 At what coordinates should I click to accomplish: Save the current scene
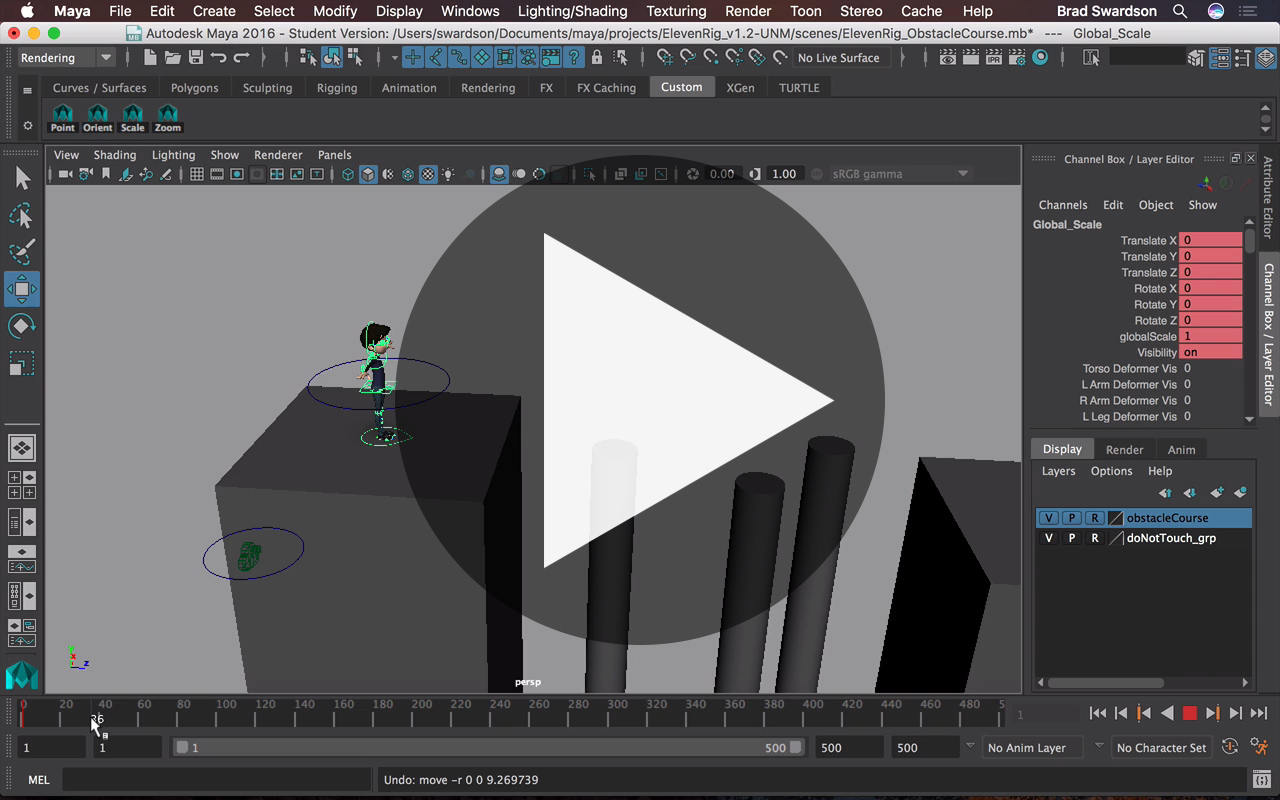(x=195, y=58)
